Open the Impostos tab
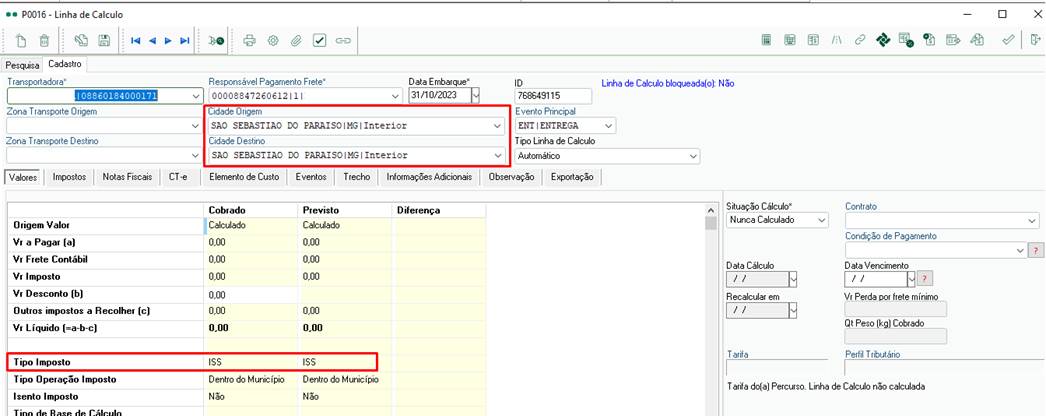 click(x=70, y=177)
